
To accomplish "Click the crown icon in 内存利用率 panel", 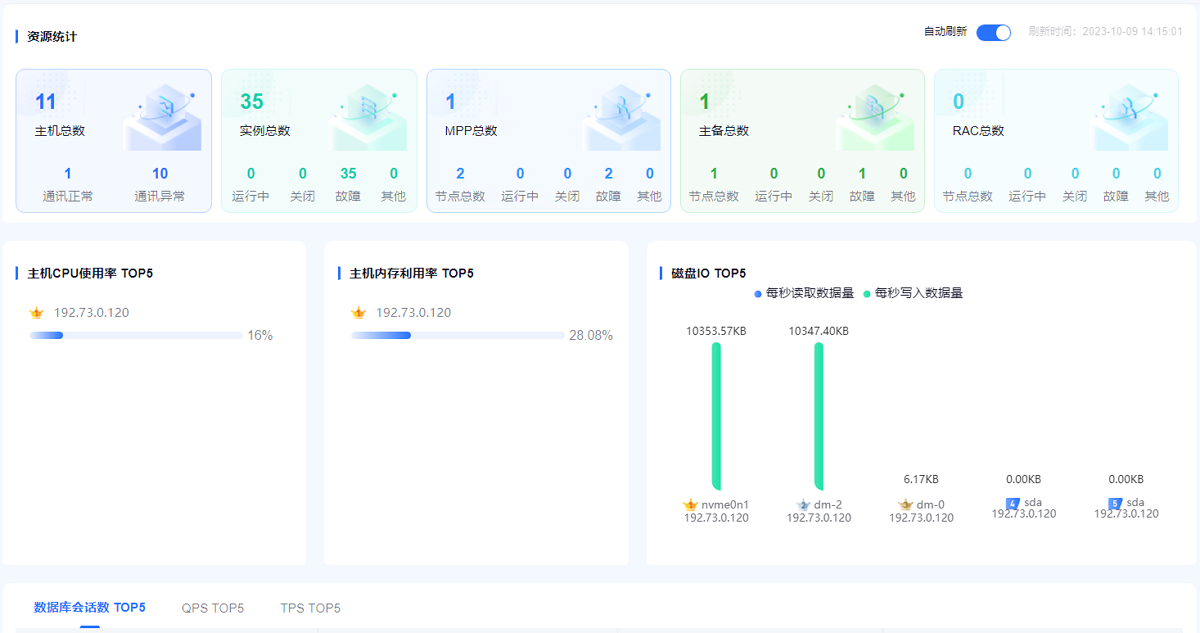I will tap(359, 313).
